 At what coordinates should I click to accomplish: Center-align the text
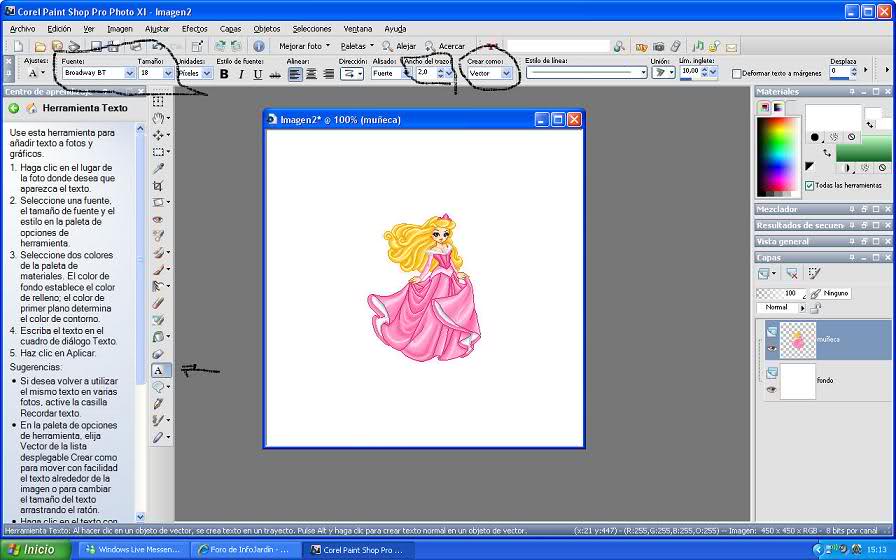click(x=311, y=74)
